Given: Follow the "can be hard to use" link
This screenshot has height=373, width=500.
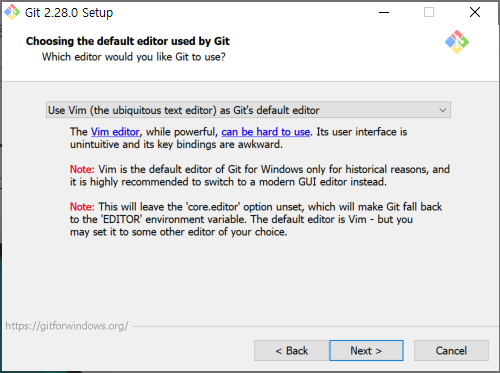Looking at the screenshot, I should (266, 132).
